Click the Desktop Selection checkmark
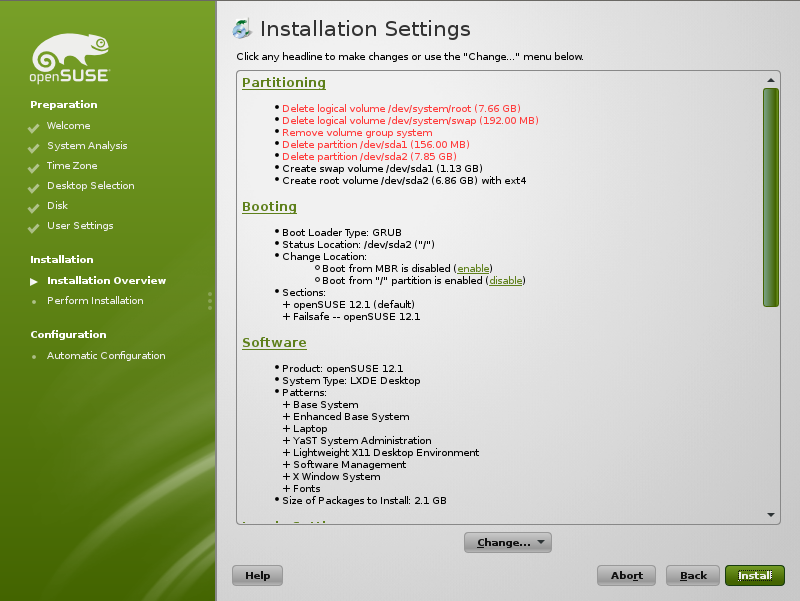This screenshot has width=800, height=601. tap(34, 188)
